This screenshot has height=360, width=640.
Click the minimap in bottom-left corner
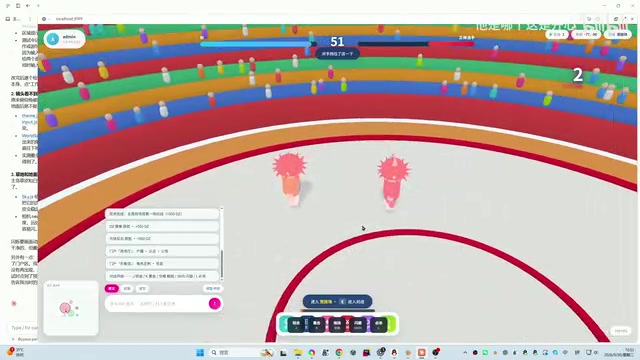[71, 308]
